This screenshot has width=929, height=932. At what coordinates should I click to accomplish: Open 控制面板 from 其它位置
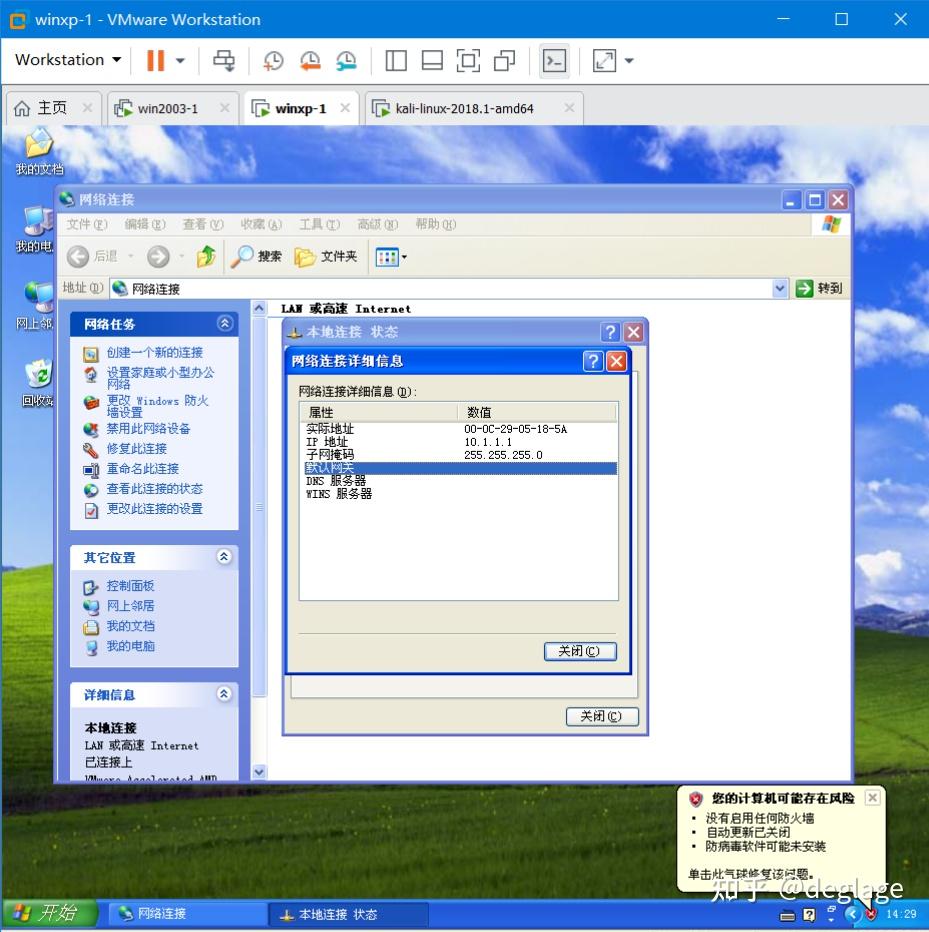130,586
